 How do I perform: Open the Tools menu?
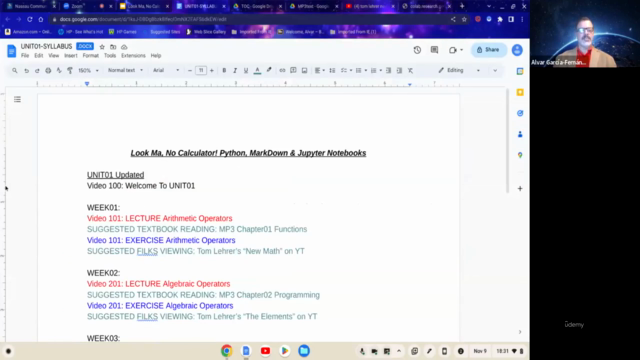(110, 56)
